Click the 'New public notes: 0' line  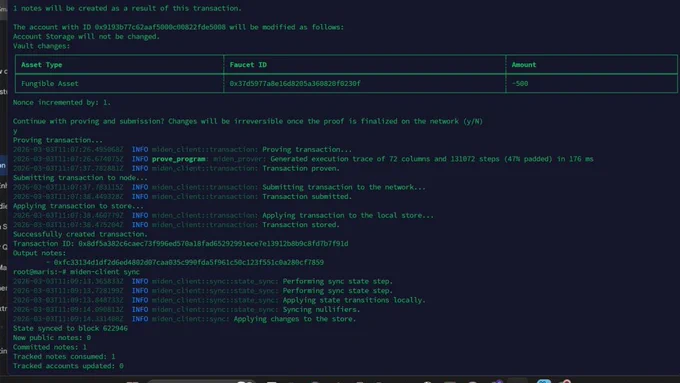click(52, 337)
